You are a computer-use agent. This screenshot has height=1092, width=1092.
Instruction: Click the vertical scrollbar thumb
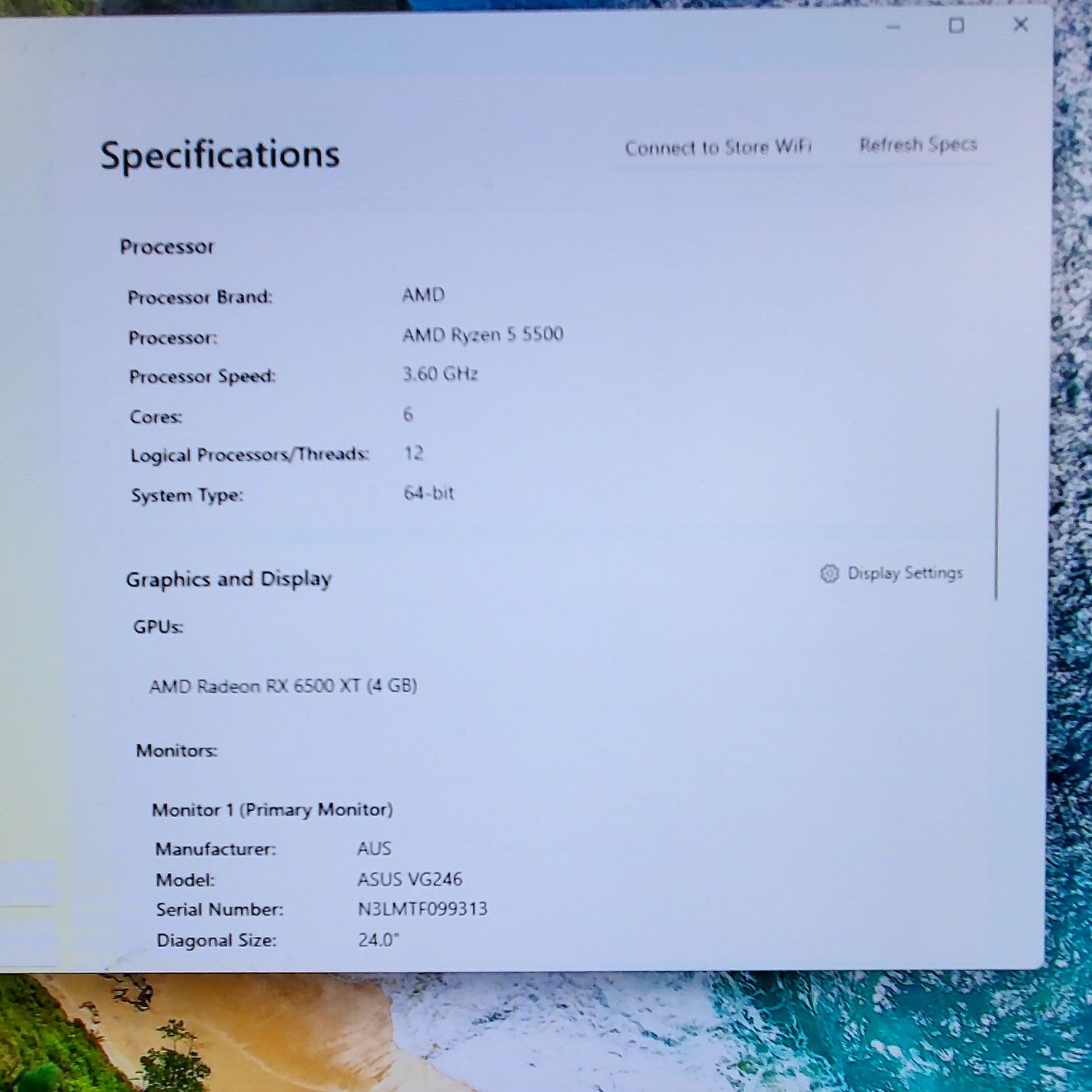[997, 504]
